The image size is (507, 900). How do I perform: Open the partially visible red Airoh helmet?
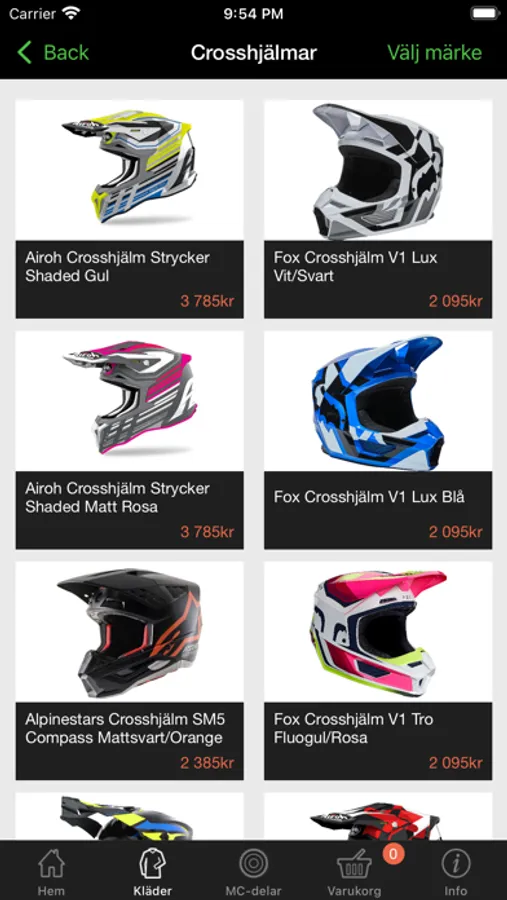[378, 816]
